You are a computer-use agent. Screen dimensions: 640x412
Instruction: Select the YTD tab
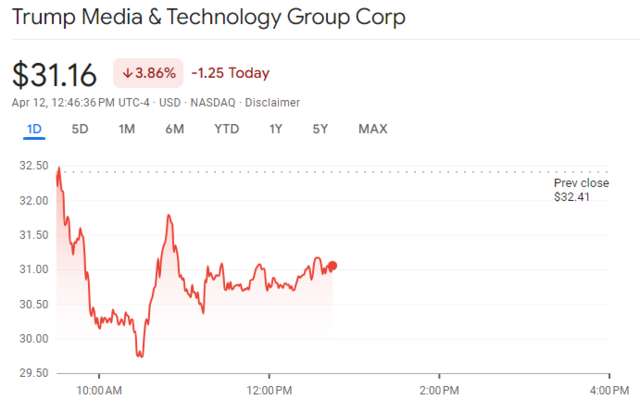[x=227, y=129]
